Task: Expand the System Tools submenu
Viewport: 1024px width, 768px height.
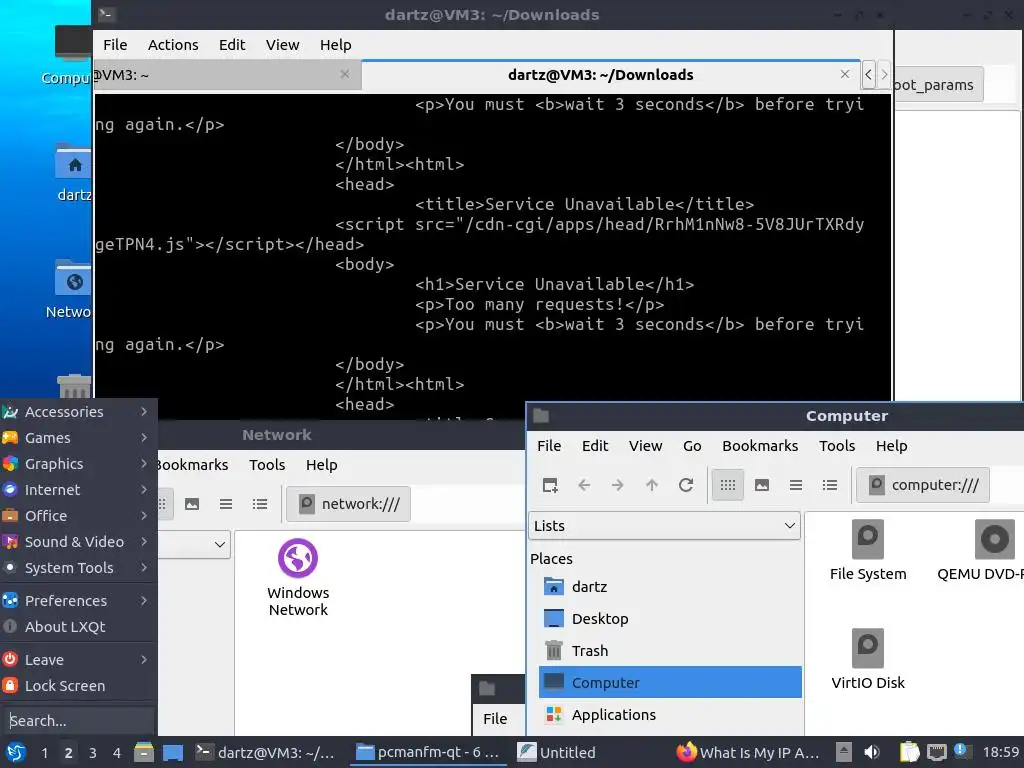Action: pos(78,568)
